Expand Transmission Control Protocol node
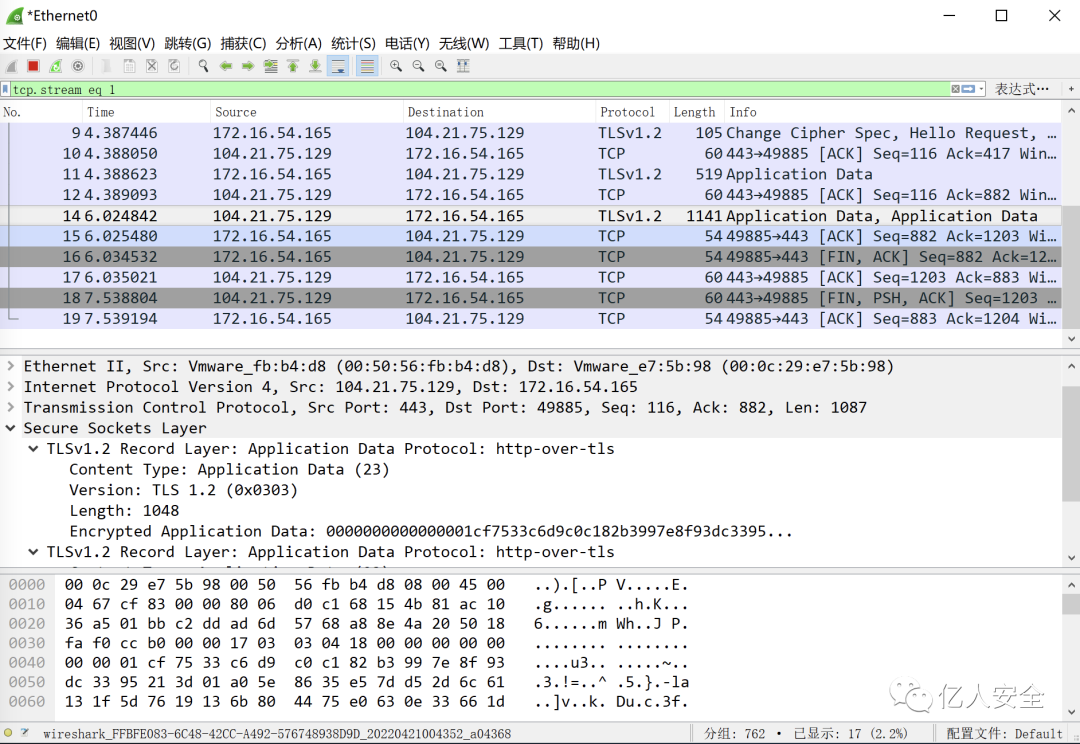This screenshot has height=744, width=1080. click(x=11, y=407)
